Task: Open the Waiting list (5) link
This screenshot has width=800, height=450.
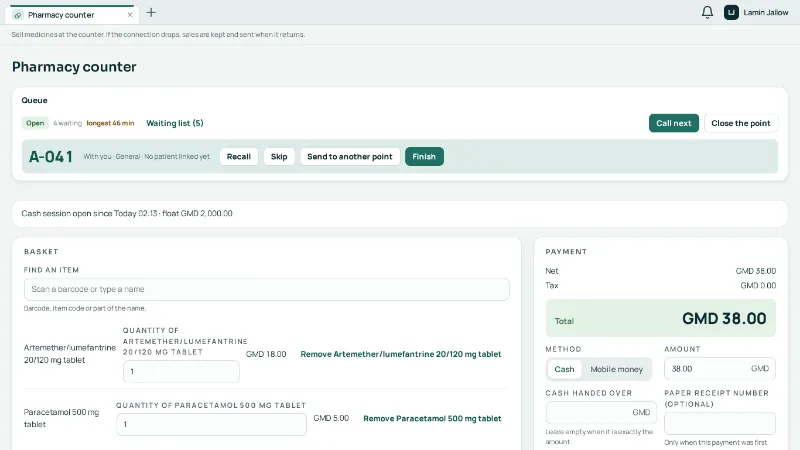Action: [174, 123]
